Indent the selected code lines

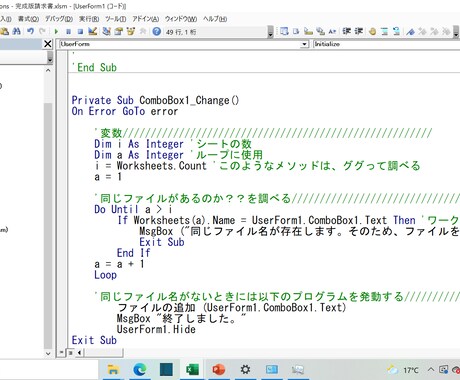pyautogui.click(x=347, y=31)
